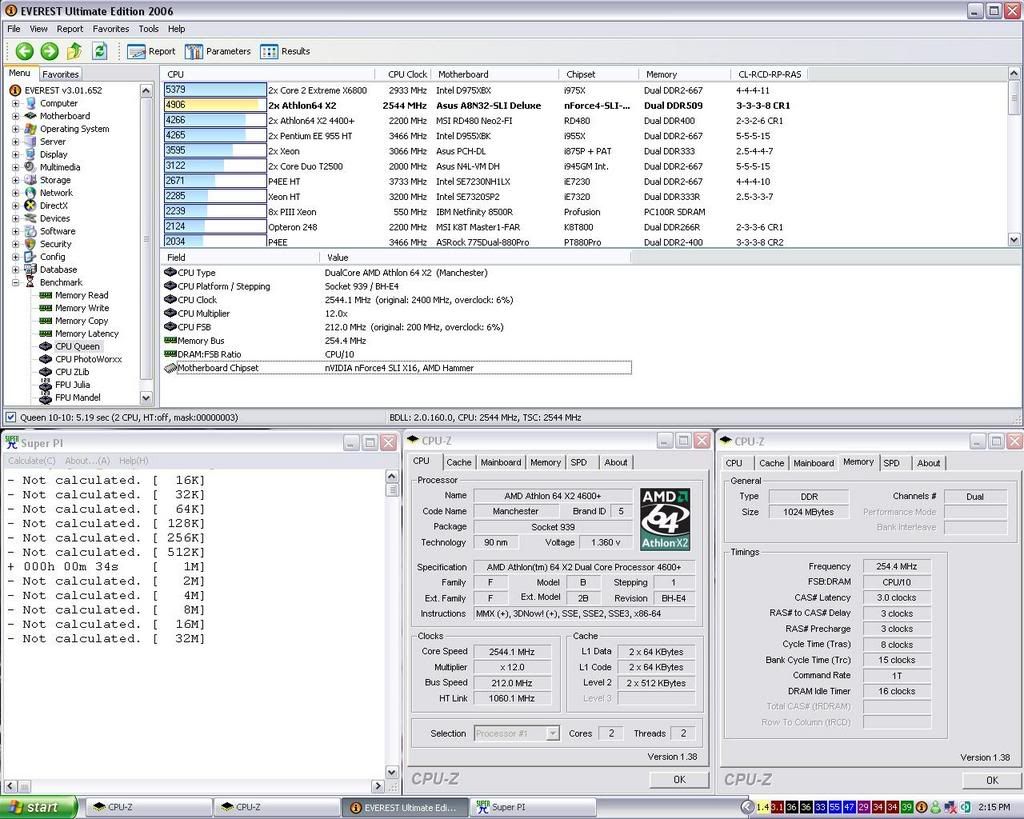Switch to EVEREST Ultimate Edition taskbar button
Image resolution: width=1024 pixels, height=819 pixels.
pyautogui.click(x=405, y=807)
